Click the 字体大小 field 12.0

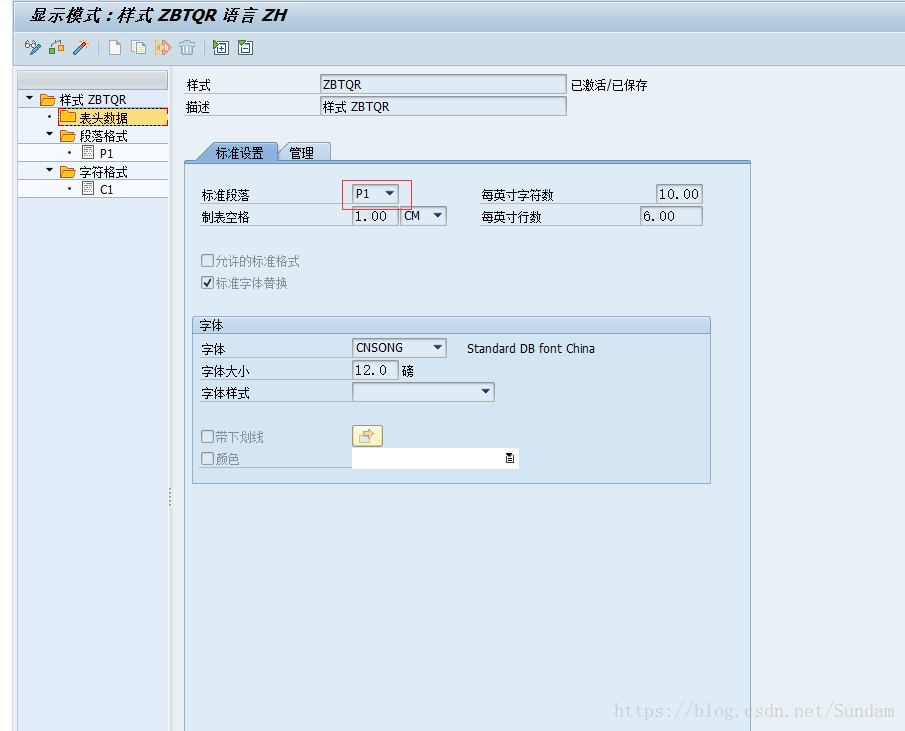pyautogui.click(x=375, y=370)
